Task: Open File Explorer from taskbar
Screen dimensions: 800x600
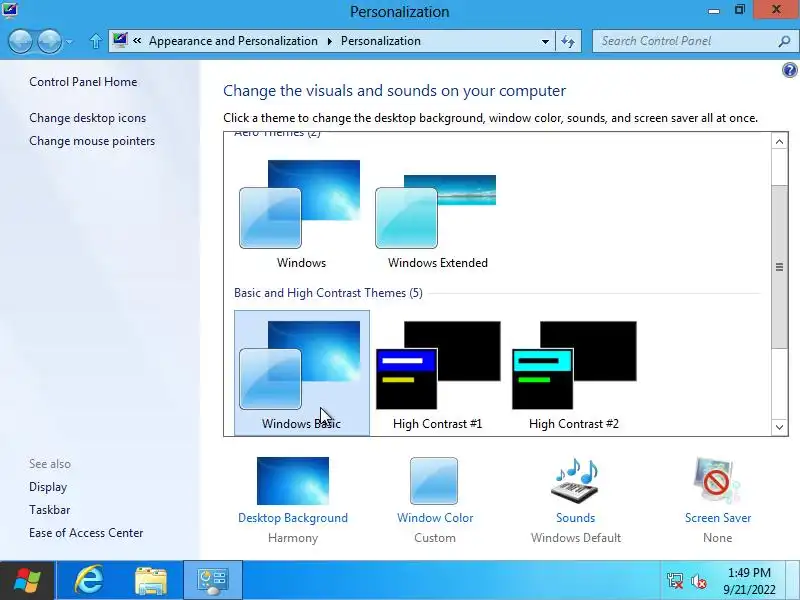Action: pos(151,581)
